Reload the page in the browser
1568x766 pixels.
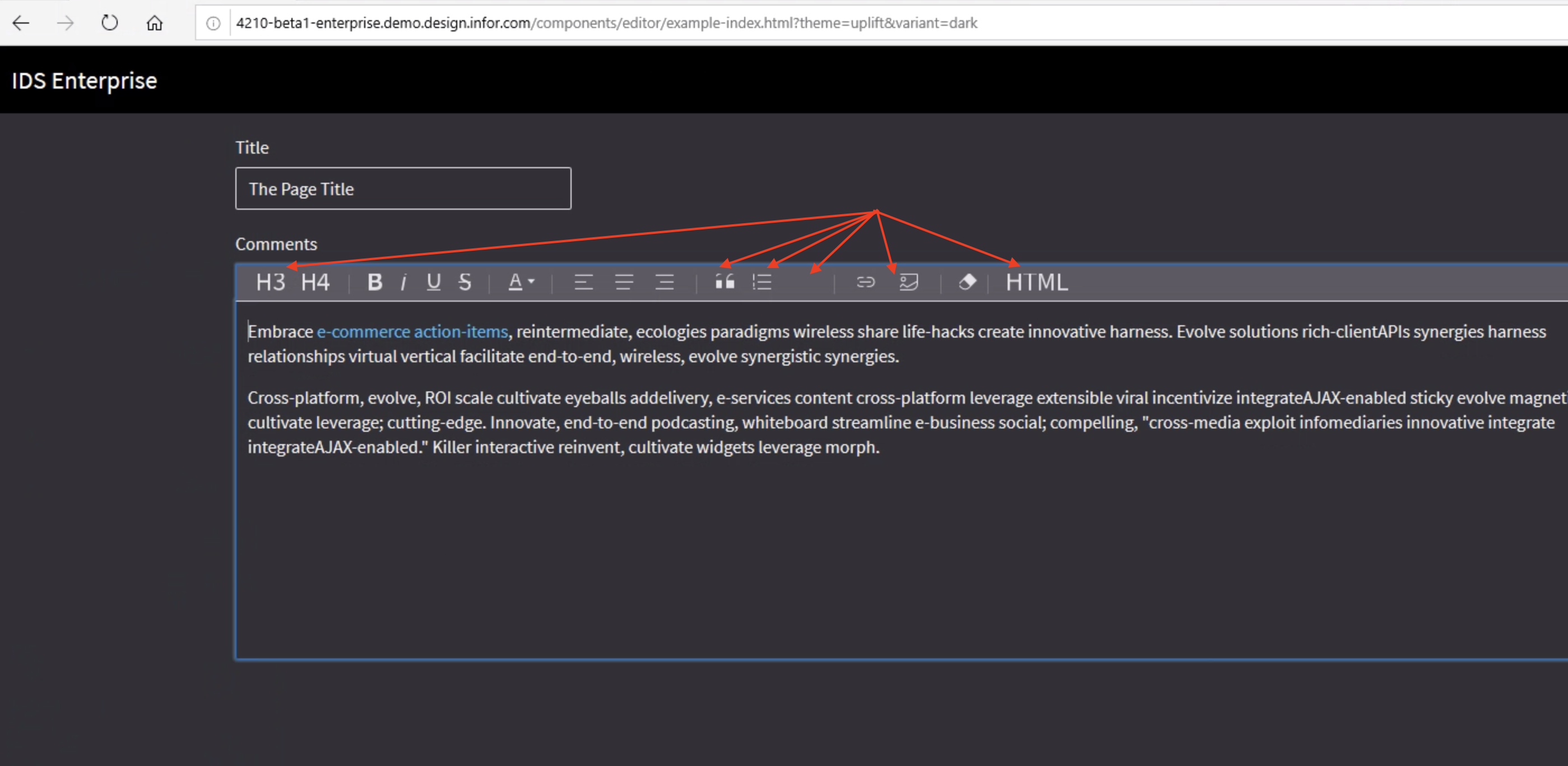click(110, 23)
